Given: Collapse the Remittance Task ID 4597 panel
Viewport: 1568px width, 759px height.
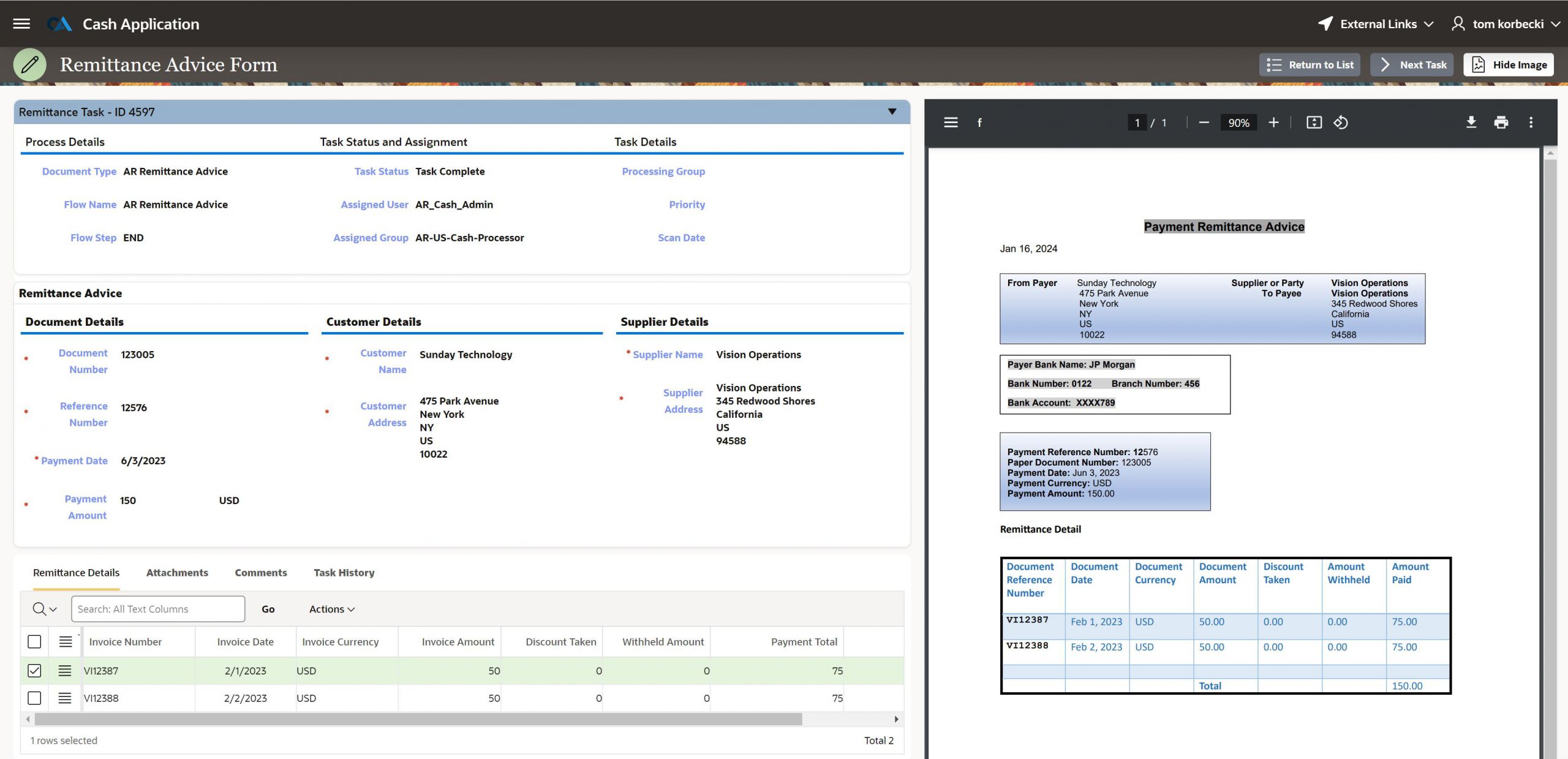Looking at the screenshot, I should pos(892,111).
